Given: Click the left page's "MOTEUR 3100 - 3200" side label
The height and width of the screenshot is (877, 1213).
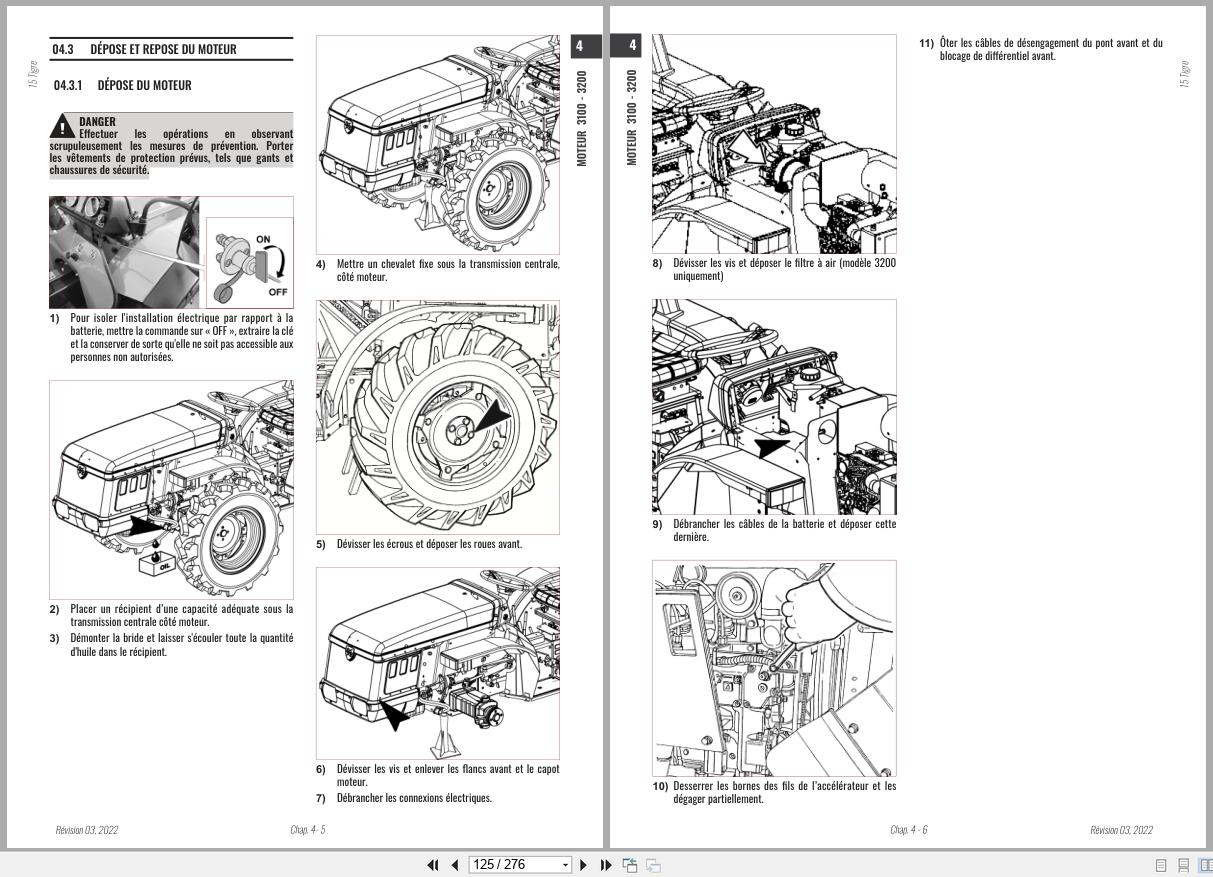Looking at the screenshot, I should tap(583, 118).
